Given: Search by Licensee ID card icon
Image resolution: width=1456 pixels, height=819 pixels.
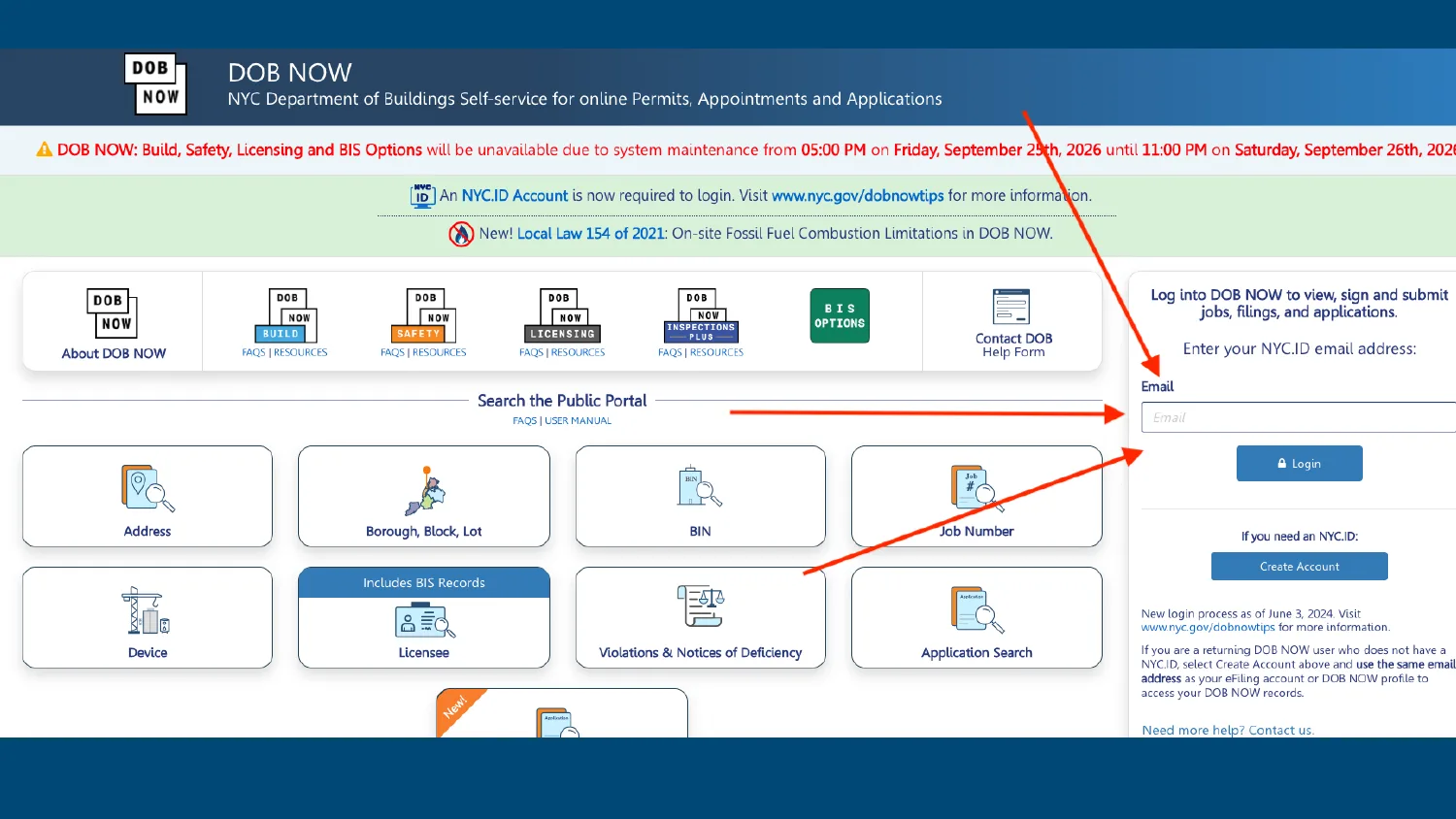Looking at the screenshot, I should pyautogui.click(x=424, y=620).
